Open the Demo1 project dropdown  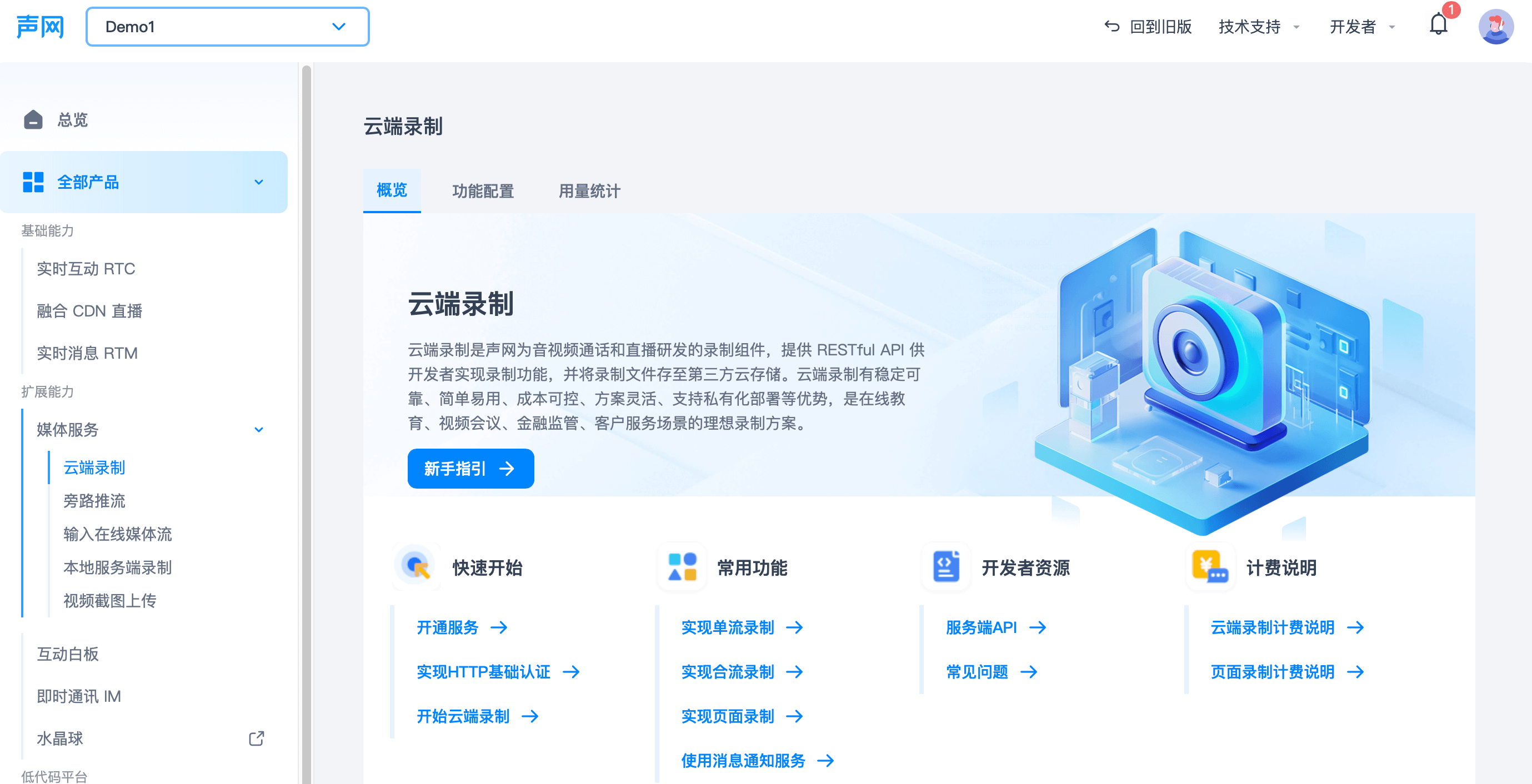(x=227, y=26)
